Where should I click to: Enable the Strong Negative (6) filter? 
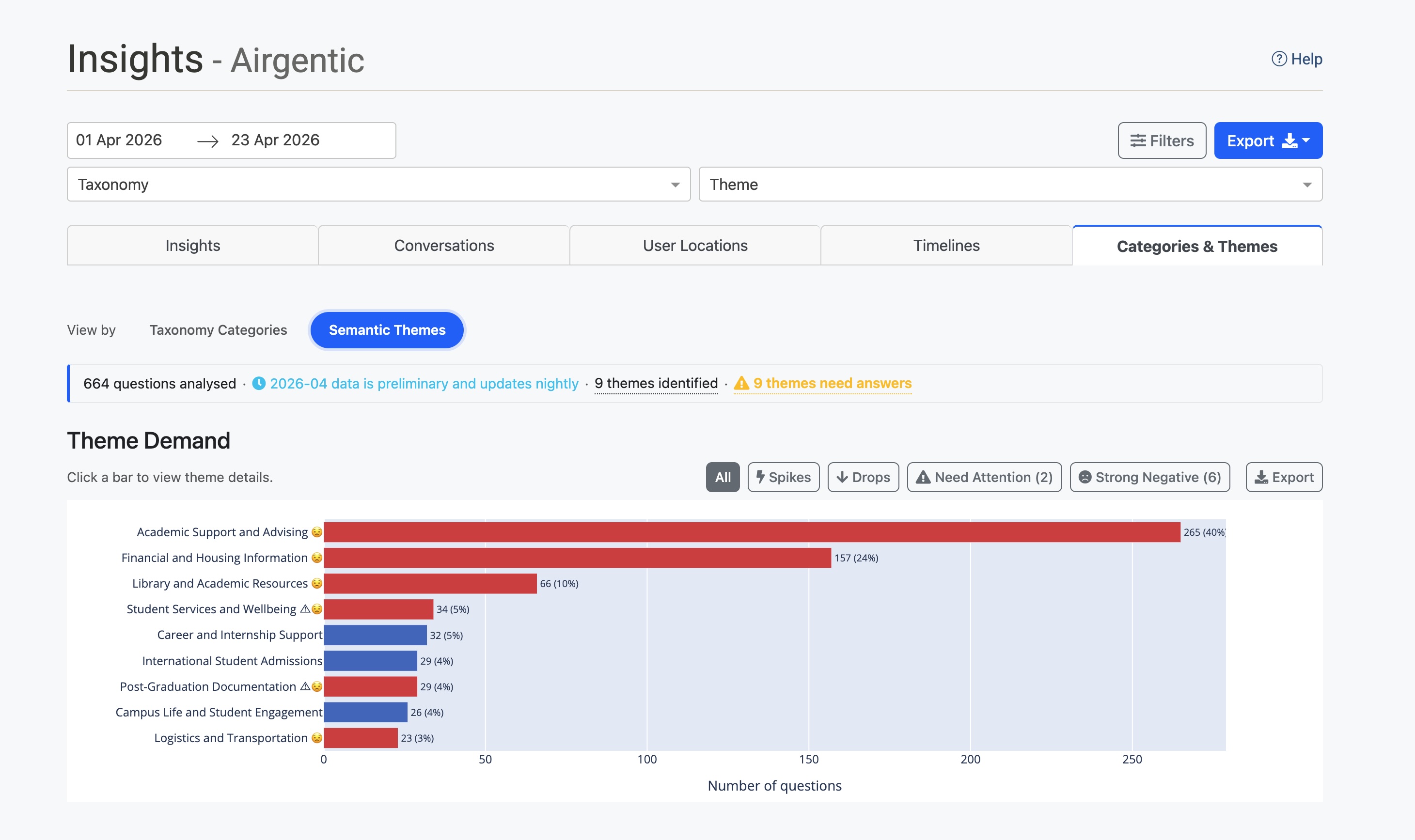pos(1149,477)
